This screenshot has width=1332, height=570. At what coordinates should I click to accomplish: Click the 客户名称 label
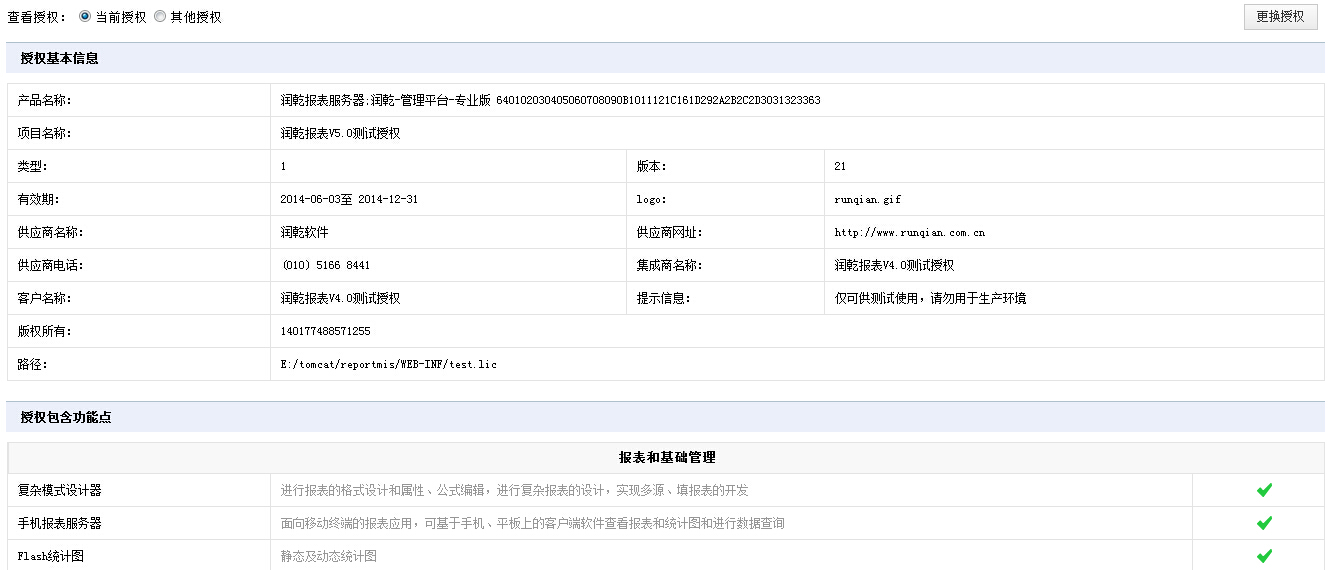pyautogui.click(x=45, y=299)
